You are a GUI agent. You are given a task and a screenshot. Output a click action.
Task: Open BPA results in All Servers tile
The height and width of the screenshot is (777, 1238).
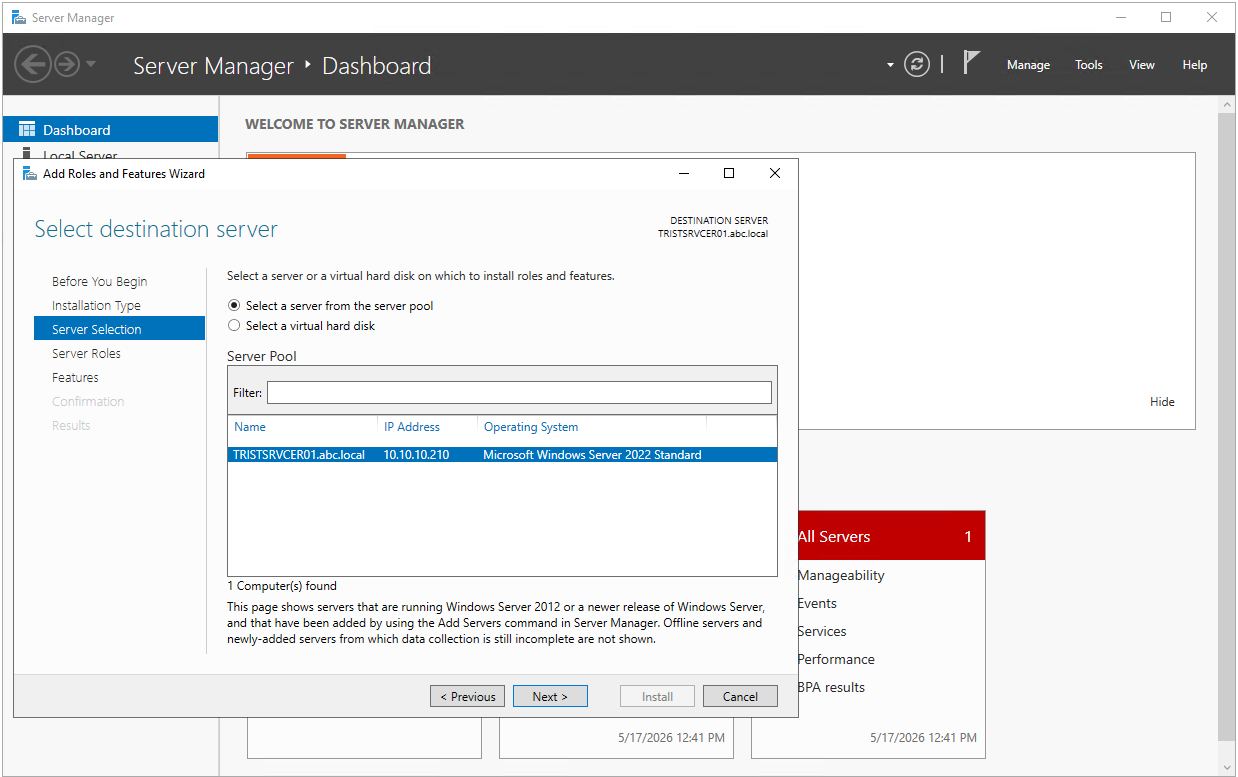click(831, 687)
